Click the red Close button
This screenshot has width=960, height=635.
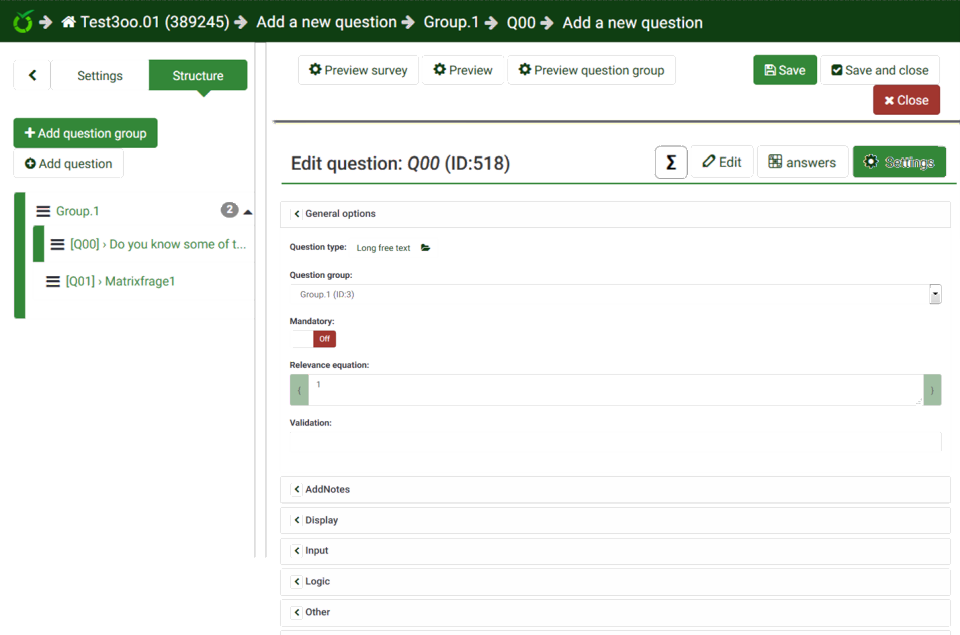[906, 100]
